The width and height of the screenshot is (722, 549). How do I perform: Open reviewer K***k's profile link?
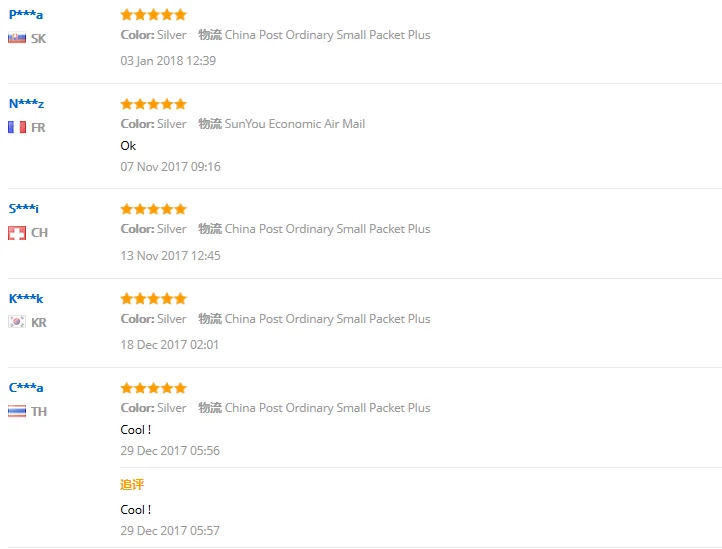tap(26, 298)
